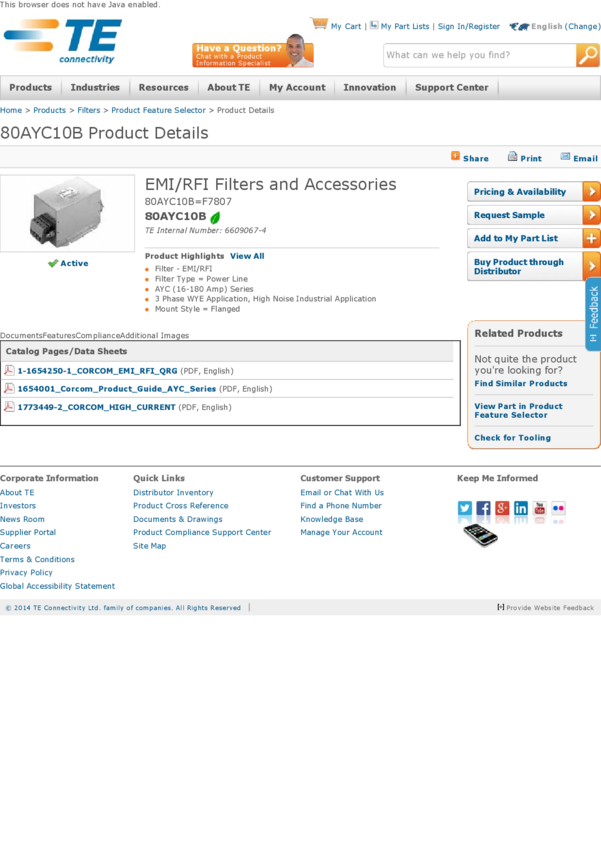Click the mobile phone icon
The width and height of the screenshot is (601, 850).
481,535
